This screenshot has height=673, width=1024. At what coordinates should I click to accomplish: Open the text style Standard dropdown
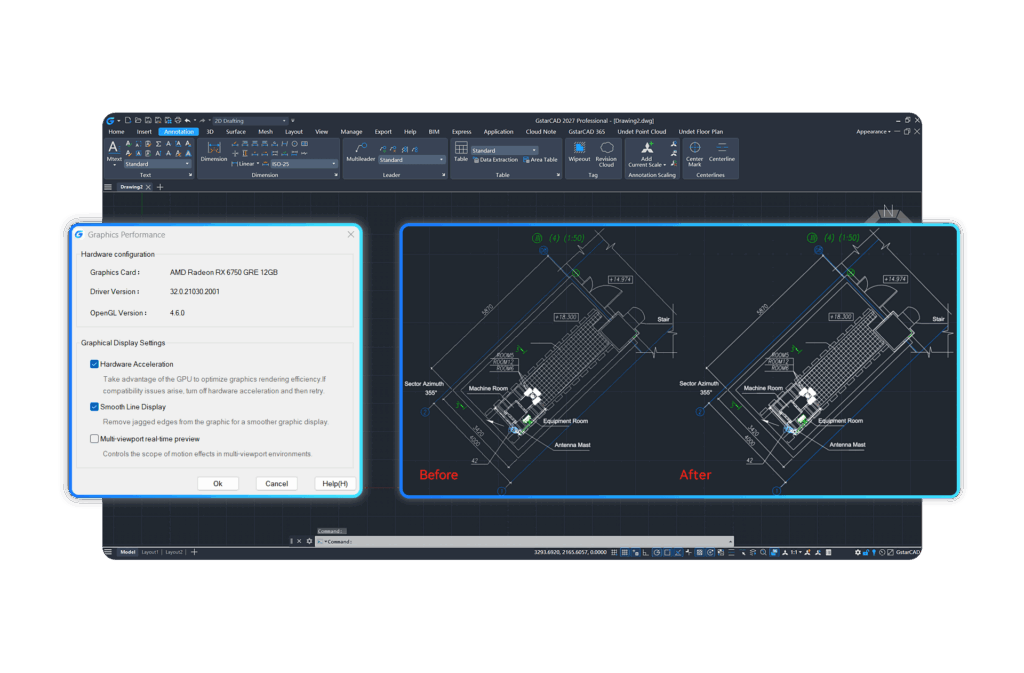pyautogui.click(x=157, y=164)
